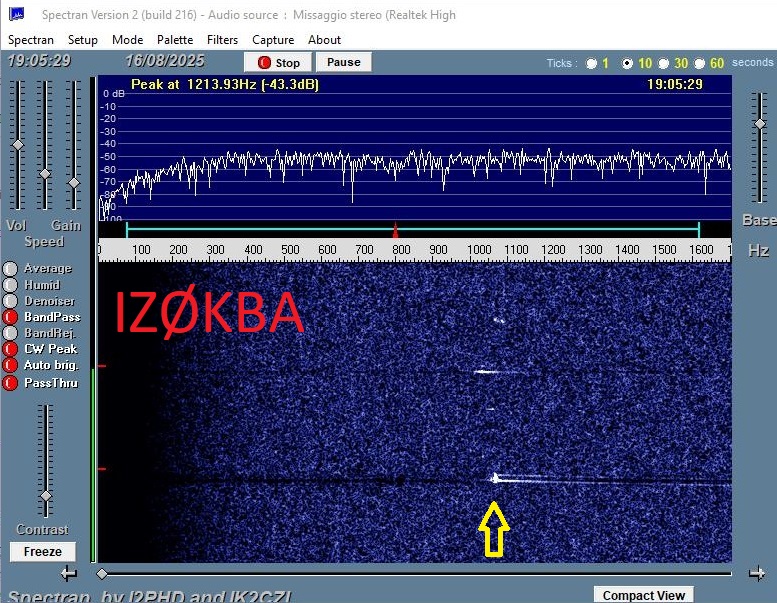
Task: Click the red frequency marker triangle on scale
Action: 396,229
